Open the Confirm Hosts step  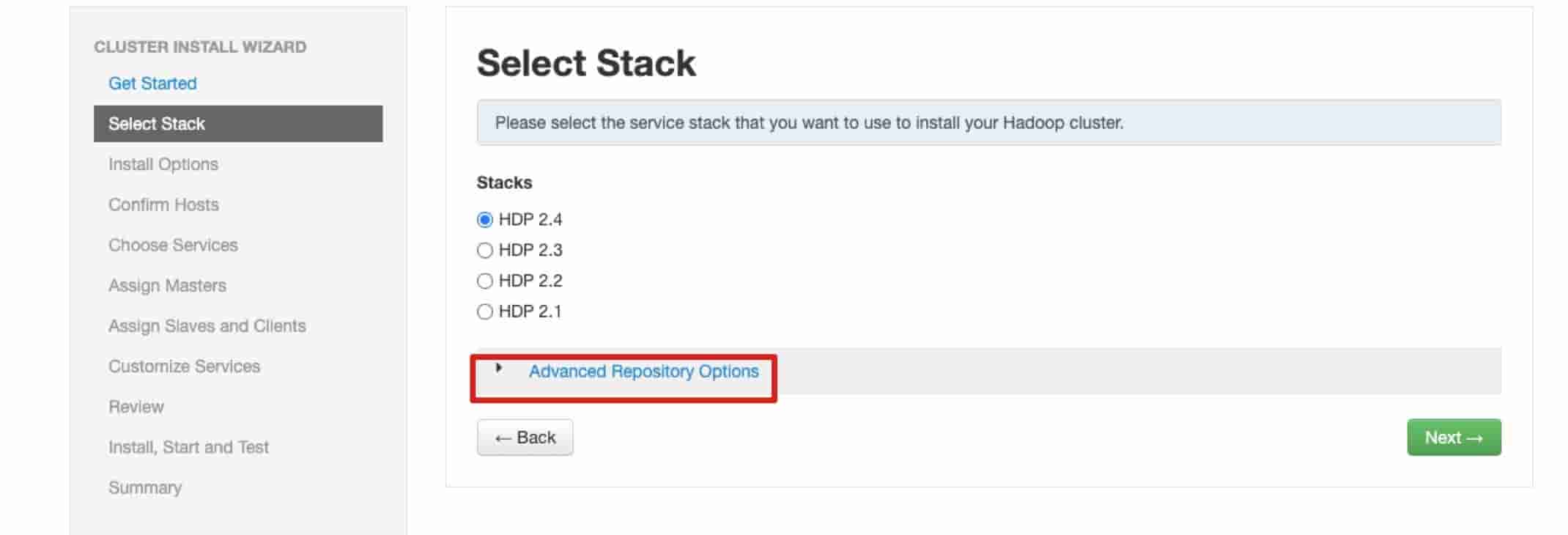point(163,204)
